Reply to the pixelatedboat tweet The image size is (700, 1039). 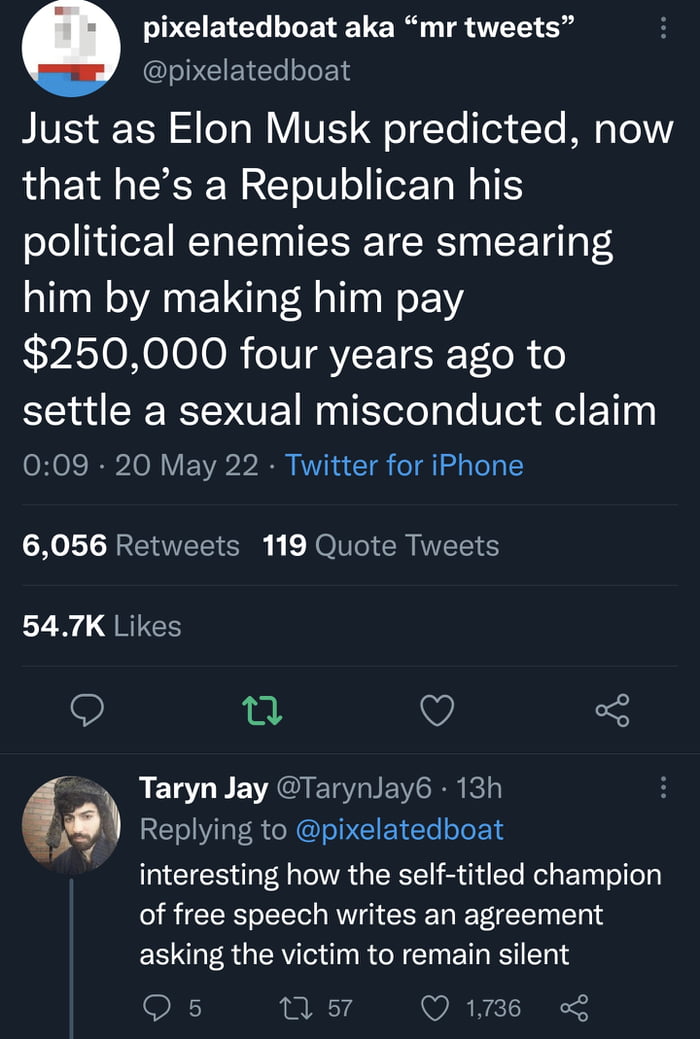pos(87,711)
